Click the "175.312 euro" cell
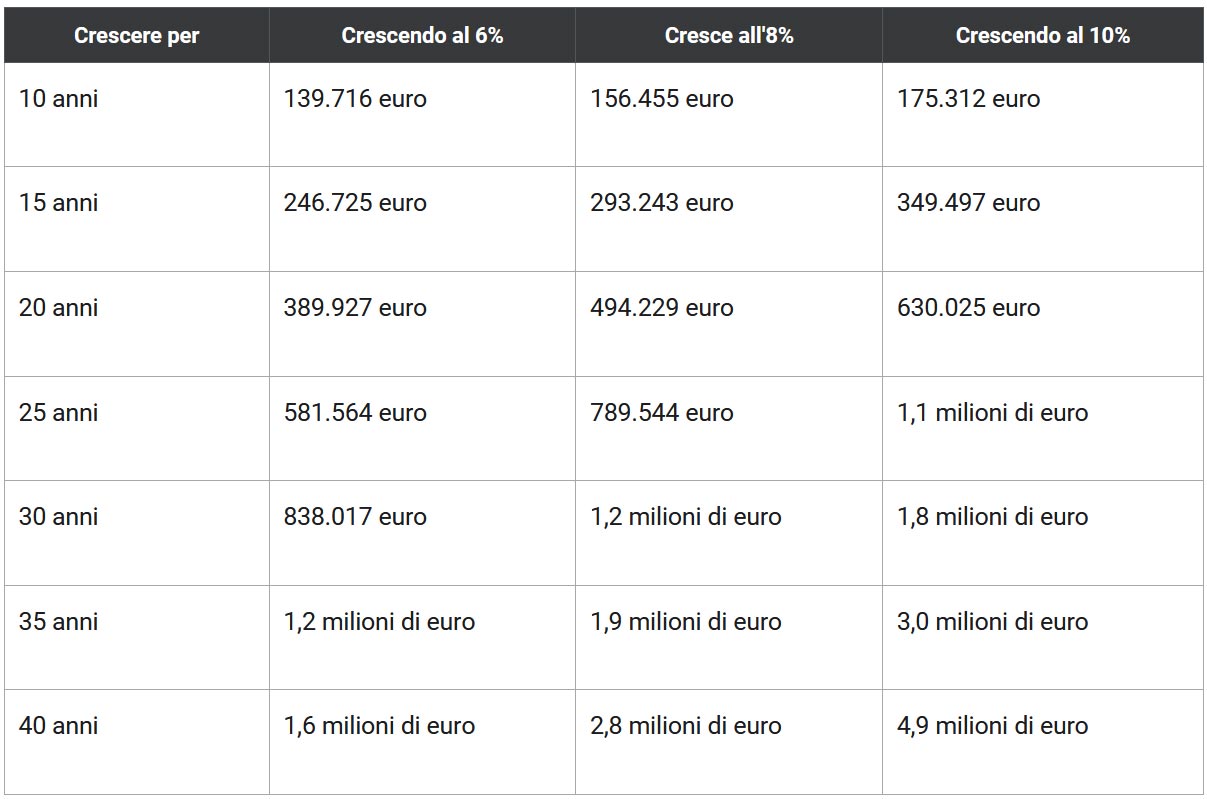The image size is (1207, 799). click(x=969, y=99)
